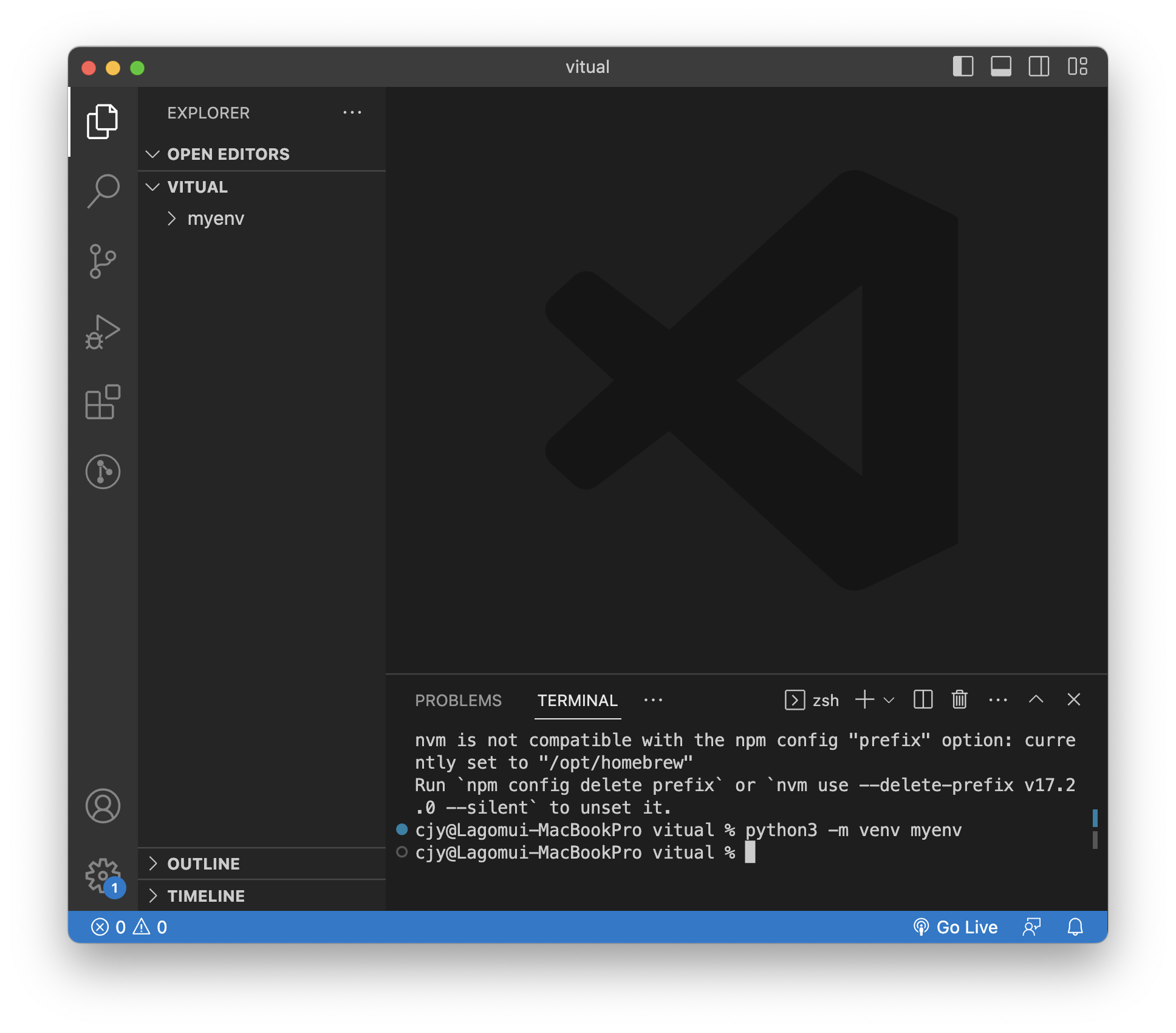Open terminal launch profile dropdown arrow
Screen dimensions: 1176x1033
(x=889, y=700)
